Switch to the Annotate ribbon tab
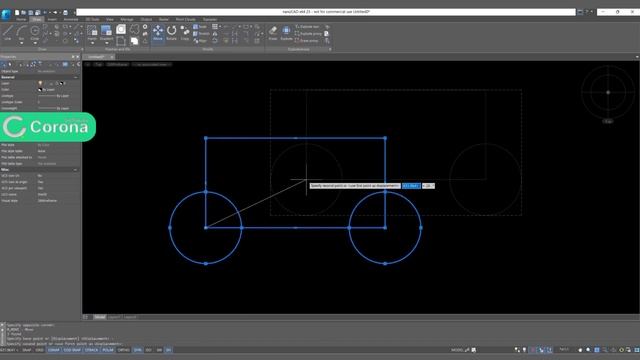Screen dimensions: 640x360 click(71, 19)
